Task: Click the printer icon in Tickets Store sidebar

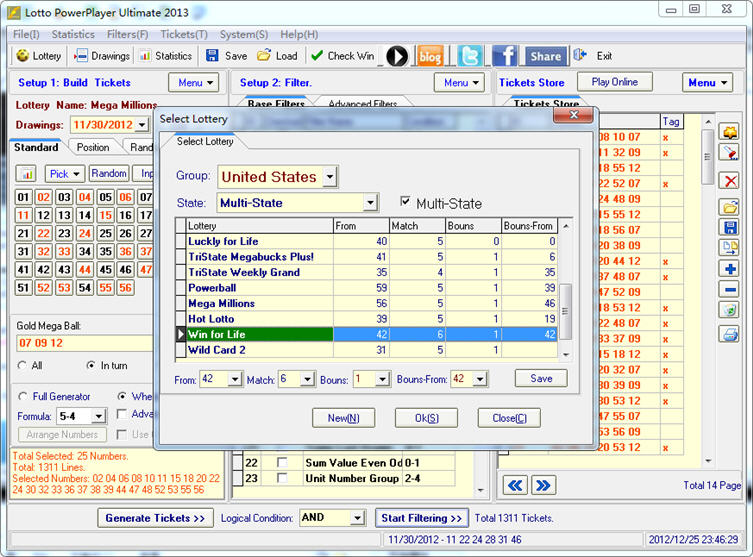Action: (x=730, y=334)
